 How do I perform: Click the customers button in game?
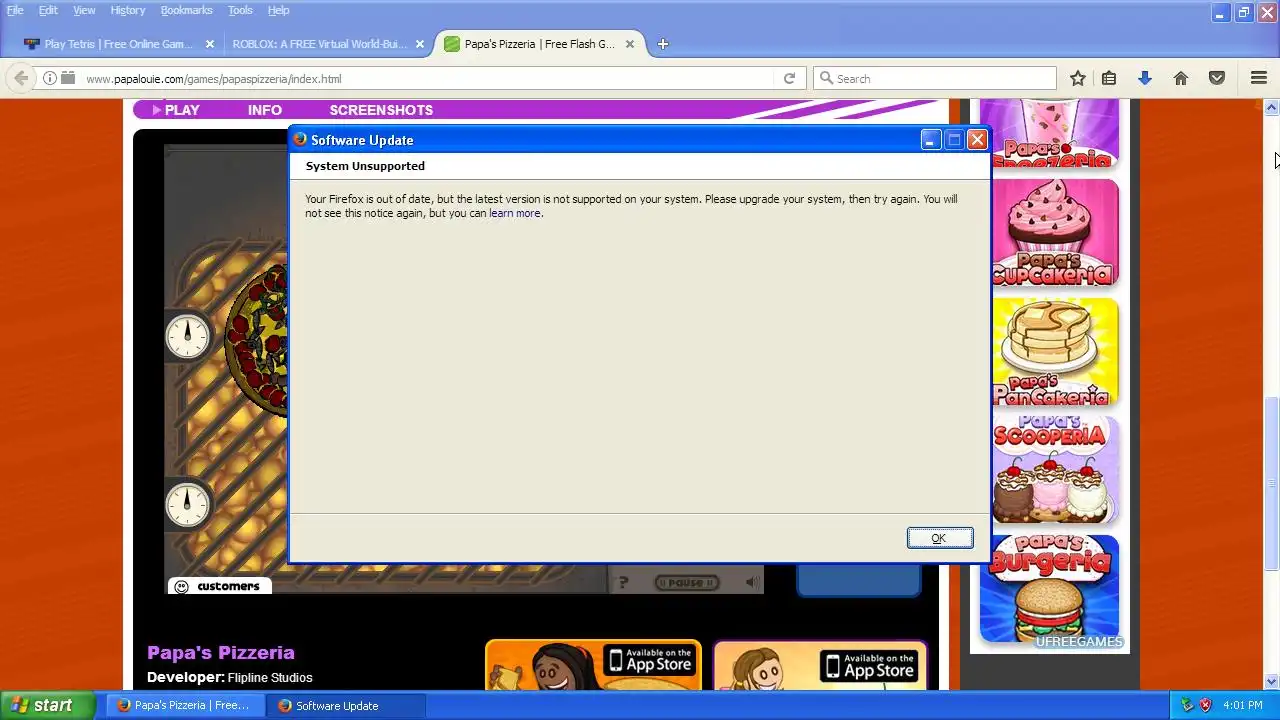click(218, 586)
